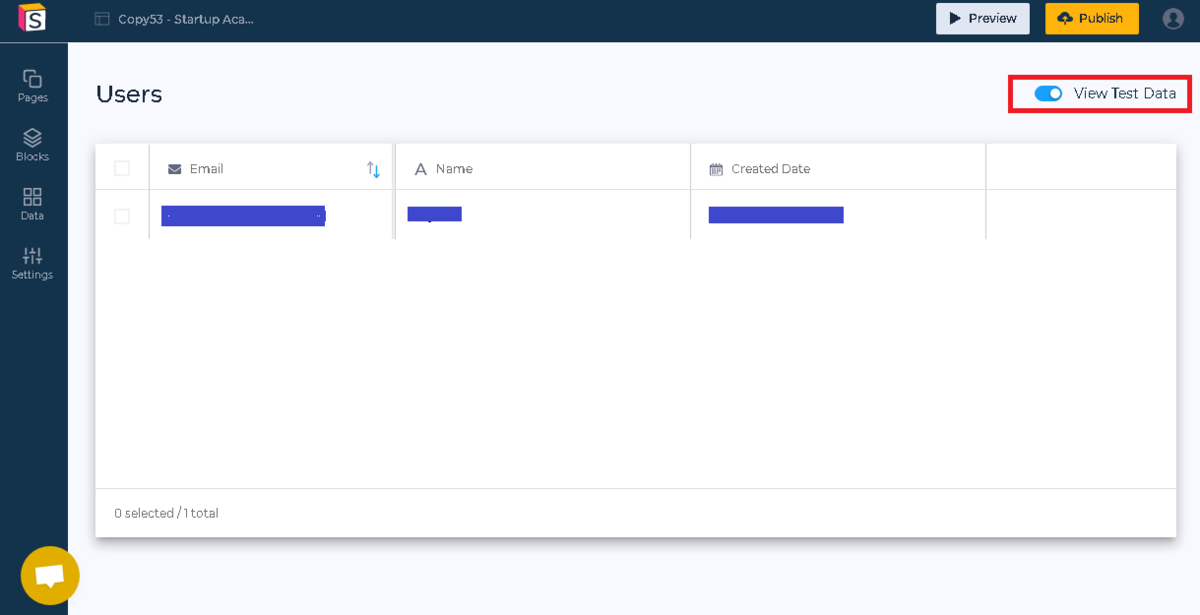The width and height of the screenshot is (1200, 615).
Task: Click the Users page heading
Action: pos(129,94)
